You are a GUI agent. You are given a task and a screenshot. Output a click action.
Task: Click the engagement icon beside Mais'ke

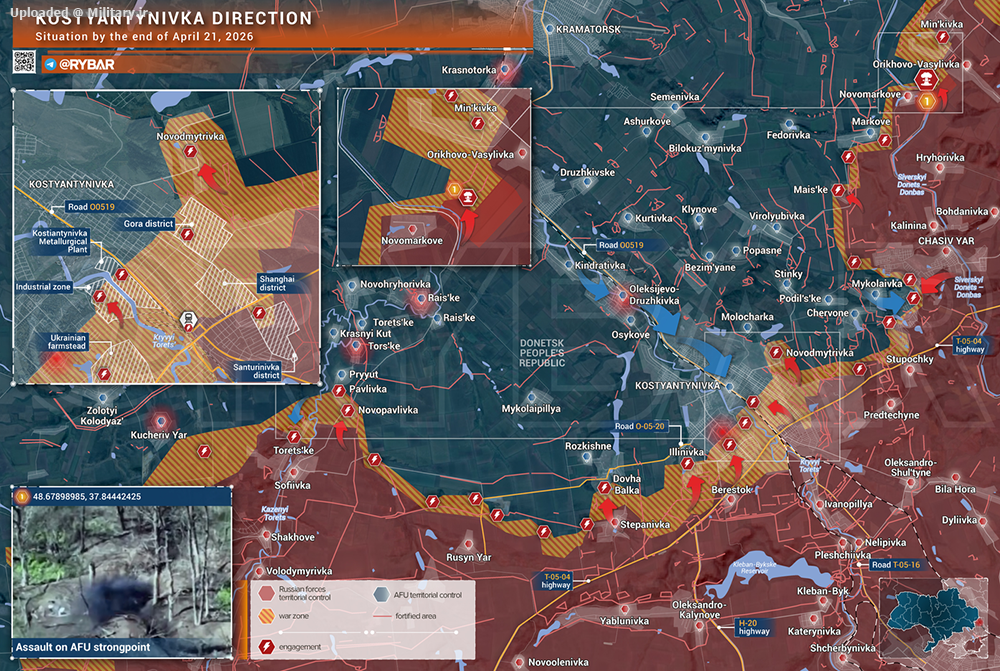[x=838, y=190]
